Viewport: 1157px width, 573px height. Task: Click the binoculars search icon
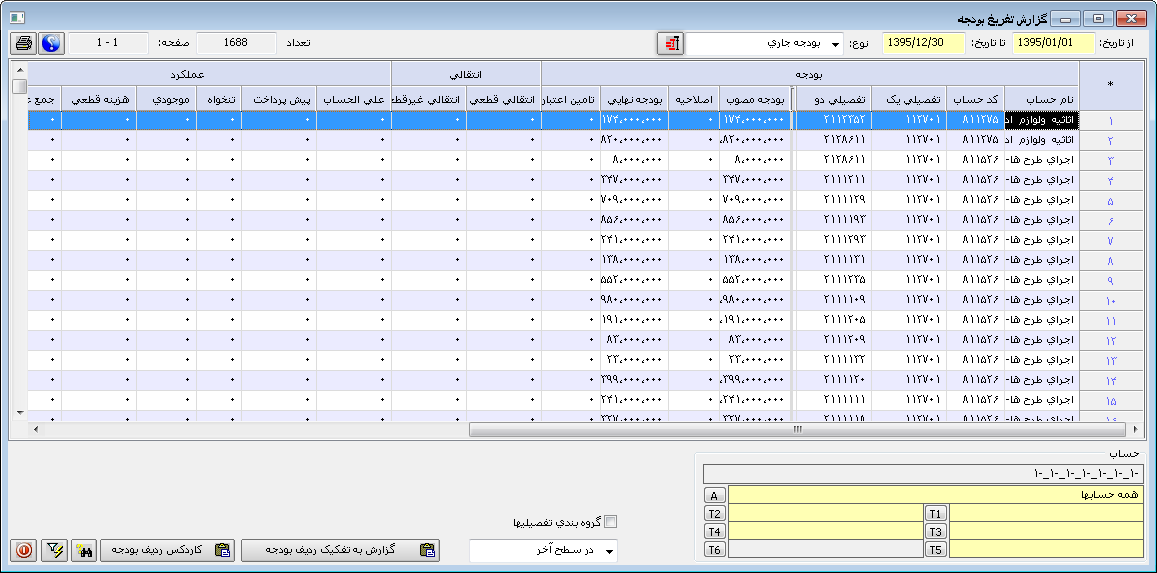click(x=84, y=550)
